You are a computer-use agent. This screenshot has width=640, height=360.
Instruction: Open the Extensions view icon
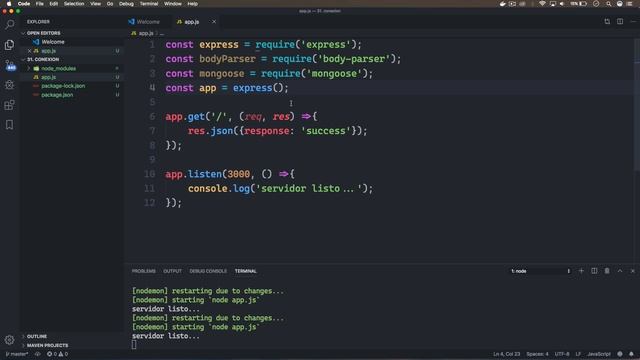click(x=9, y=105)
